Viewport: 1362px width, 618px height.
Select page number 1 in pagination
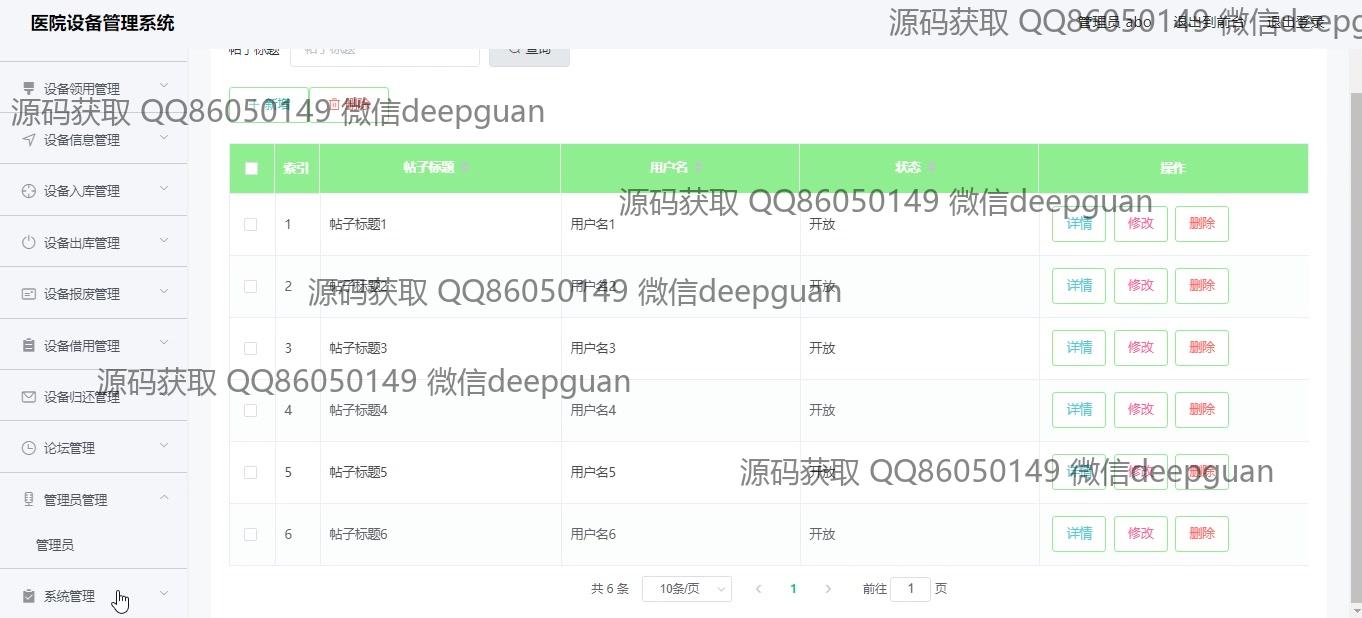(793, 589)
